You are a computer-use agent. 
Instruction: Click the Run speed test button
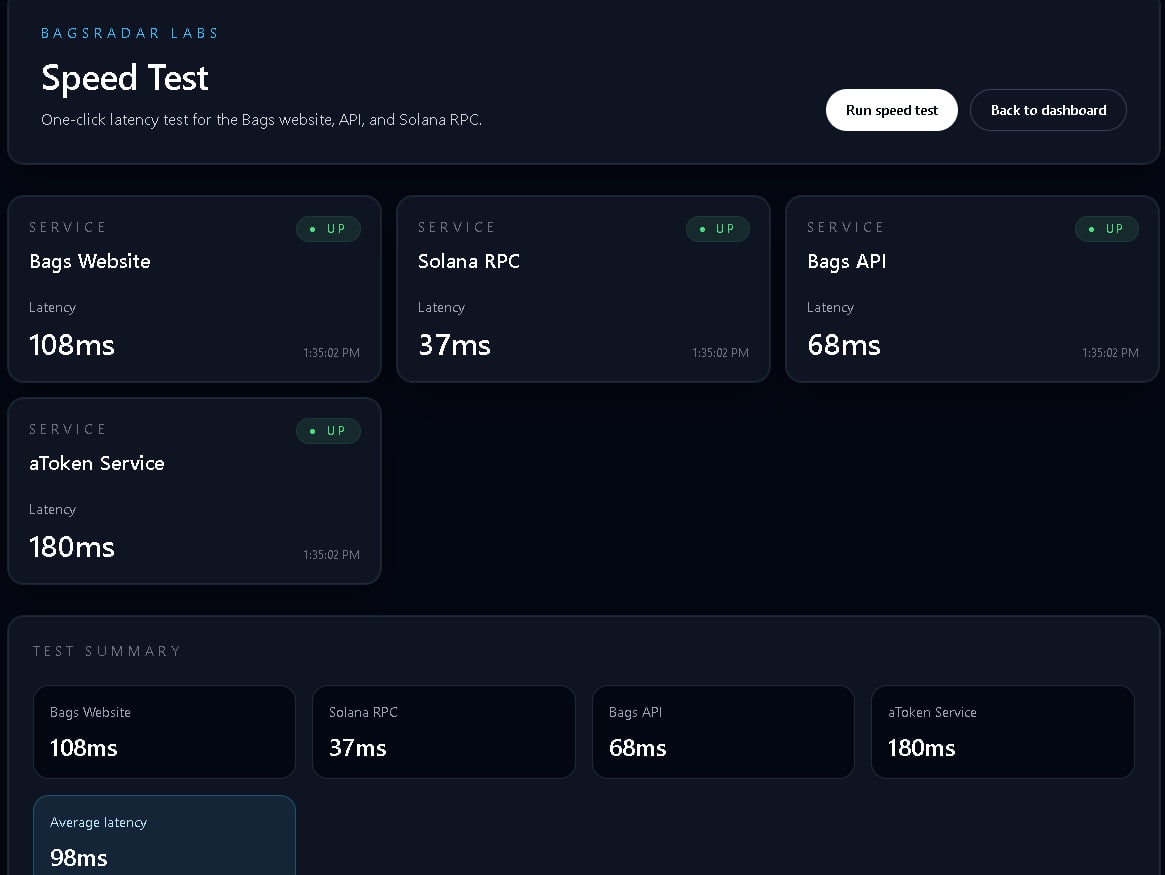click(x=892, y=110)
